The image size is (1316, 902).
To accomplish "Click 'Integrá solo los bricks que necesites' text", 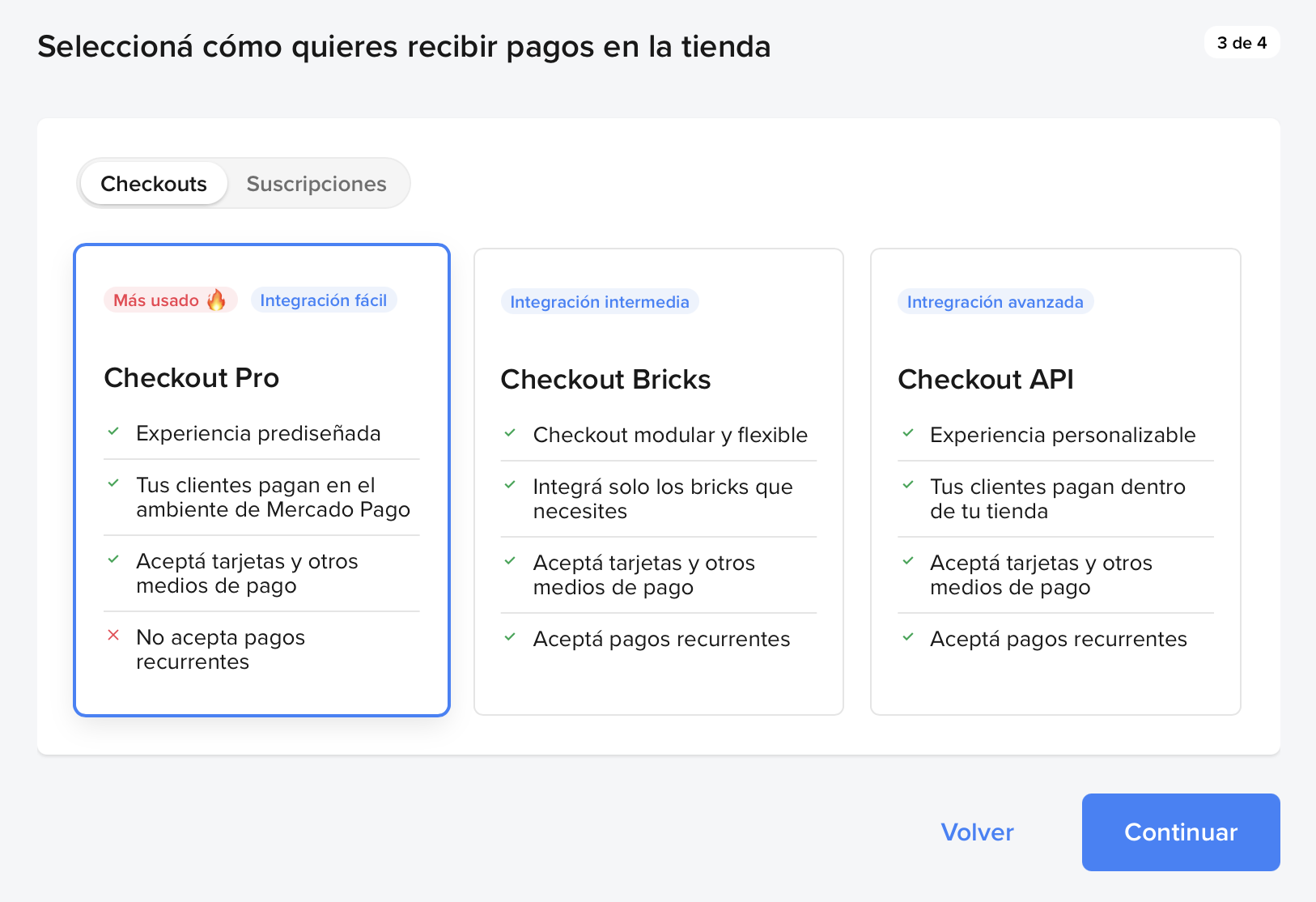I will point(663,499).
